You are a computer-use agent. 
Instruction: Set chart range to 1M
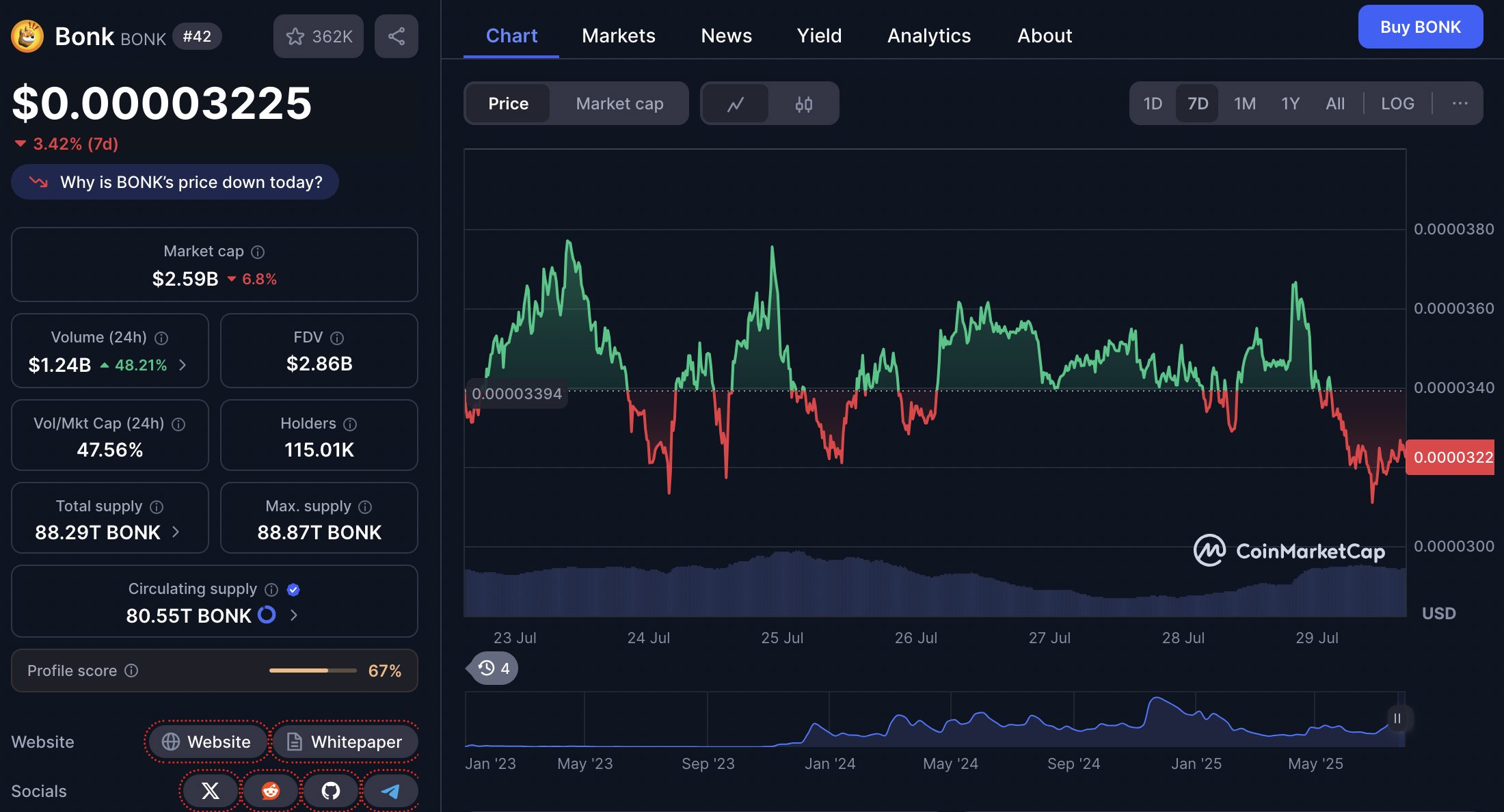tap(1245, 104)
